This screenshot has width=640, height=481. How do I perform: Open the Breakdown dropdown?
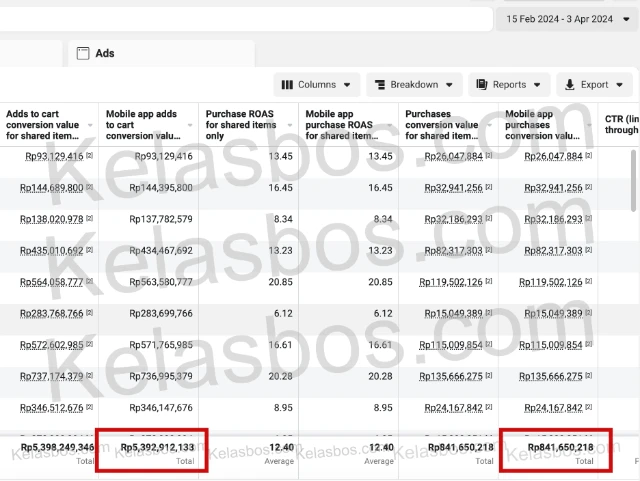pyautogui.click(x=449, y=85)
